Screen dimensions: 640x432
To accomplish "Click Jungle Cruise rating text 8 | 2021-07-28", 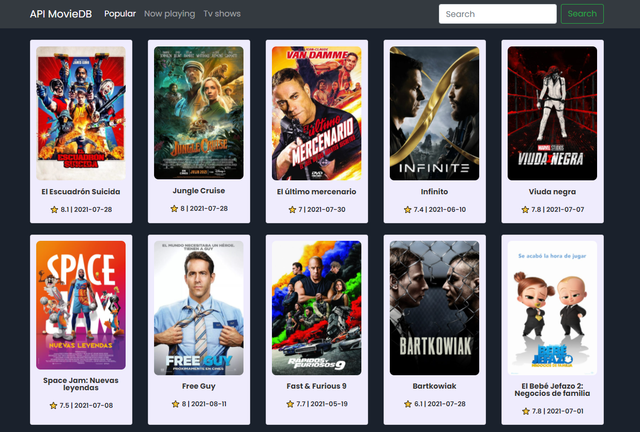I will click(204, 209).
